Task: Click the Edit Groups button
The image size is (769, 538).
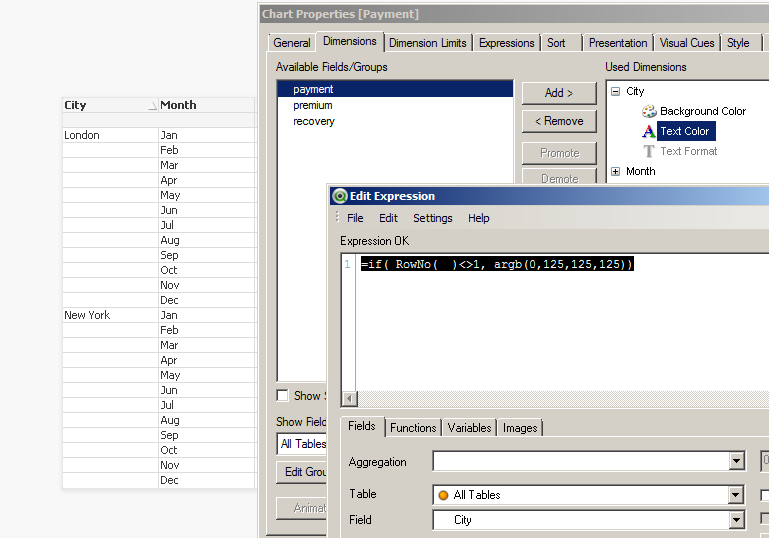Action: pyautogui.click(x=302, y=472)
